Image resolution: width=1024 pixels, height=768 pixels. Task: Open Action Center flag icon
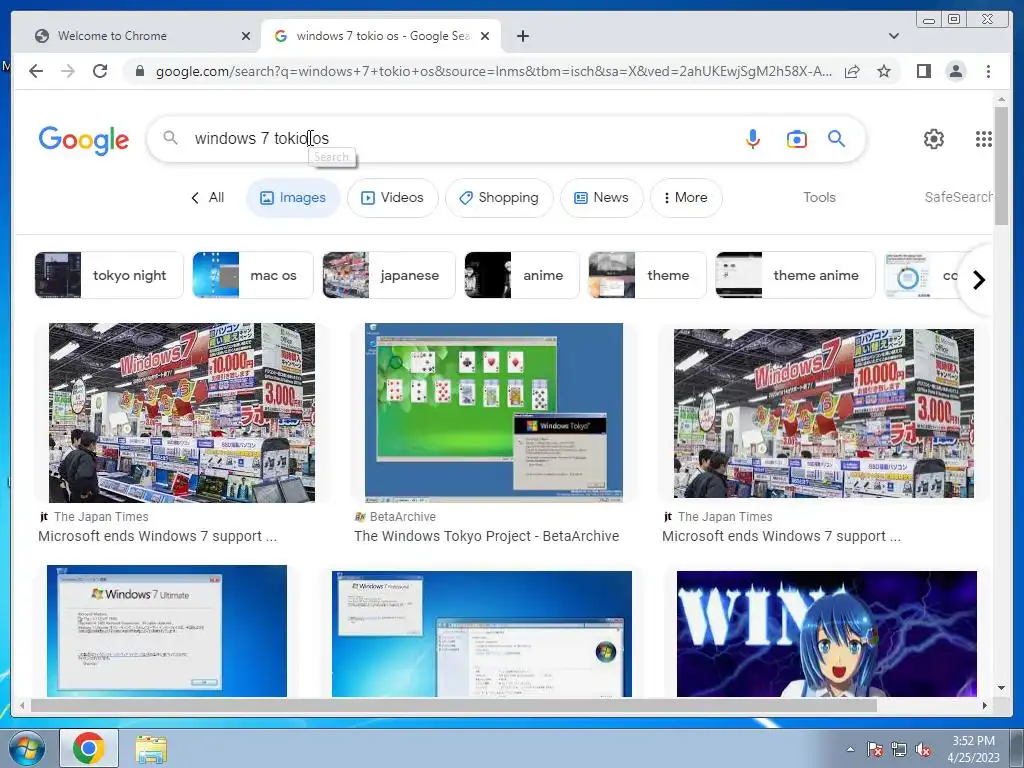[874, 749]
